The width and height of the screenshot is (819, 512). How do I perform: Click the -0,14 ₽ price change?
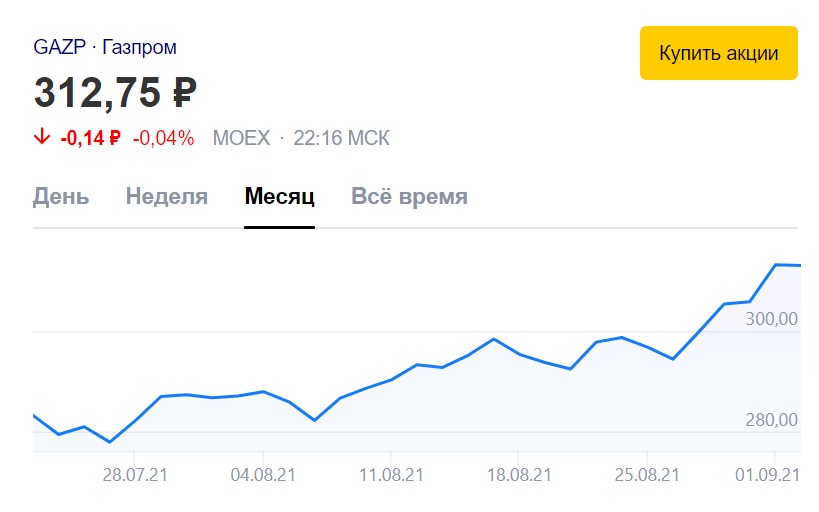click(90, 138)
